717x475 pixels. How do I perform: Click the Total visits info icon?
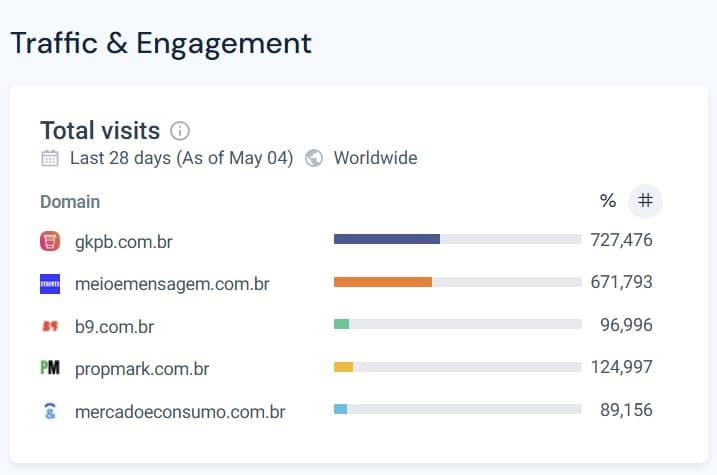click(180, 131)
